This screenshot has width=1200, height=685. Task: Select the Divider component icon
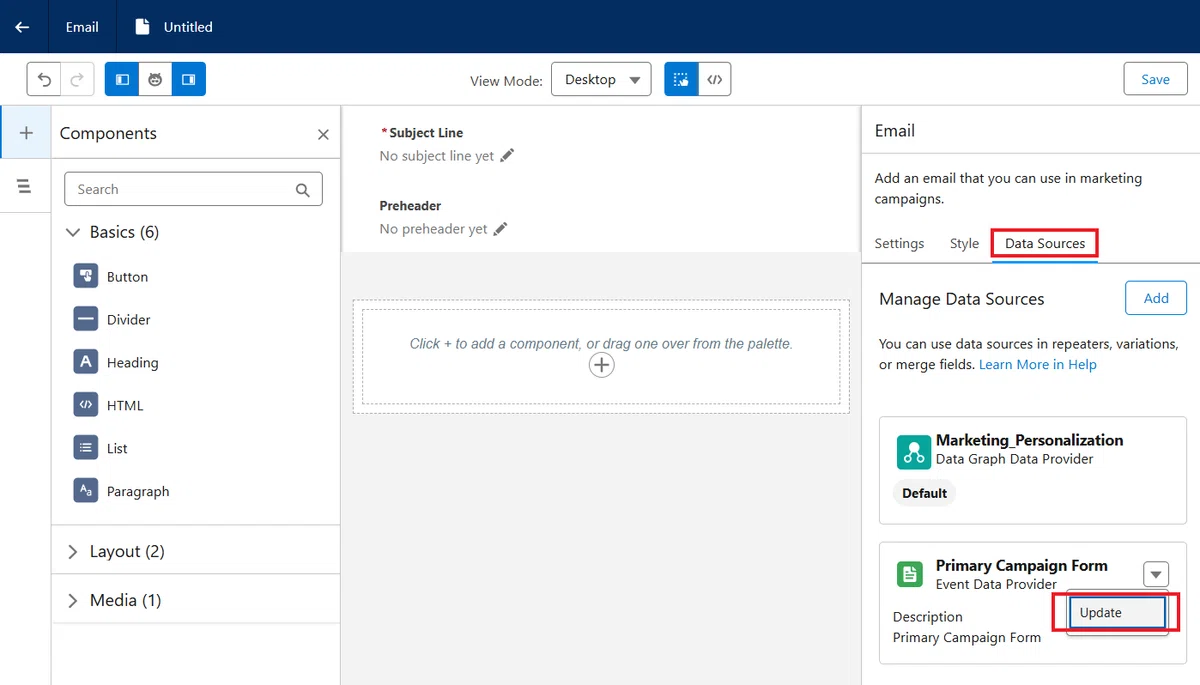click(x=86, y=319)
